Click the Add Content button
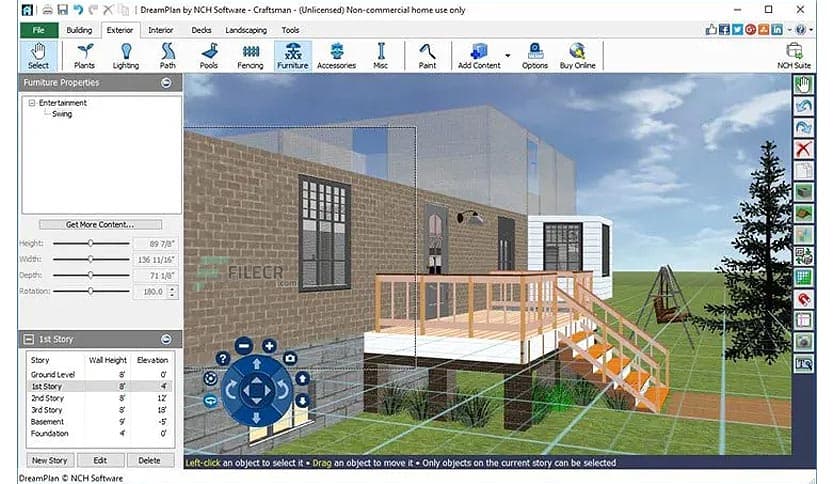This screenshot has height=484, width=836. 479,56
